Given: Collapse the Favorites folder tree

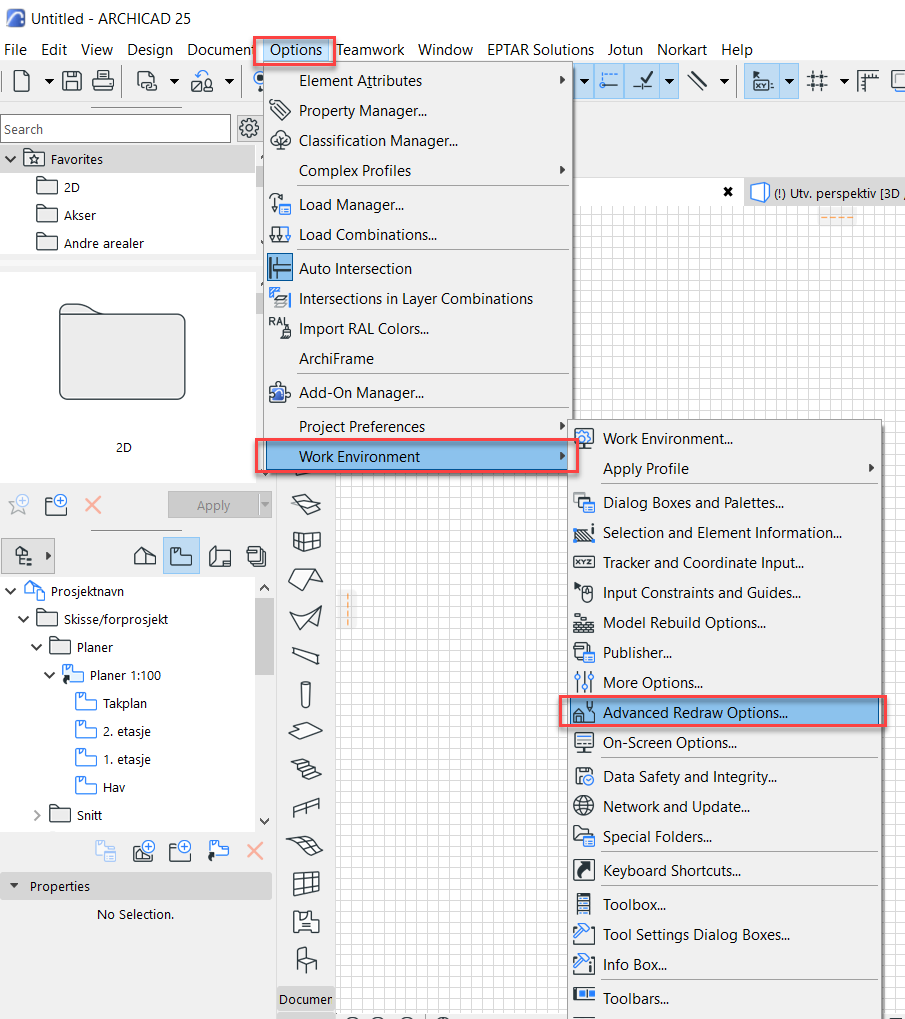Looking at the screenshot, I should click(x=10, y=159).
